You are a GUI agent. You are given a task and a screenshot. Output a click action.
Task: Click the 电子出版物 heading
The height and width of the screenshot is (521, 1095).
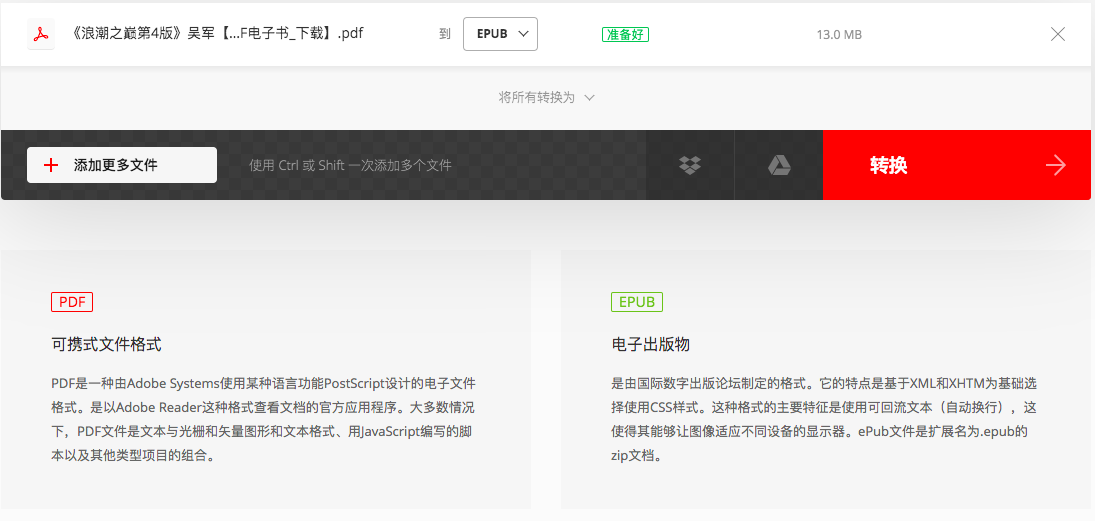651,344
